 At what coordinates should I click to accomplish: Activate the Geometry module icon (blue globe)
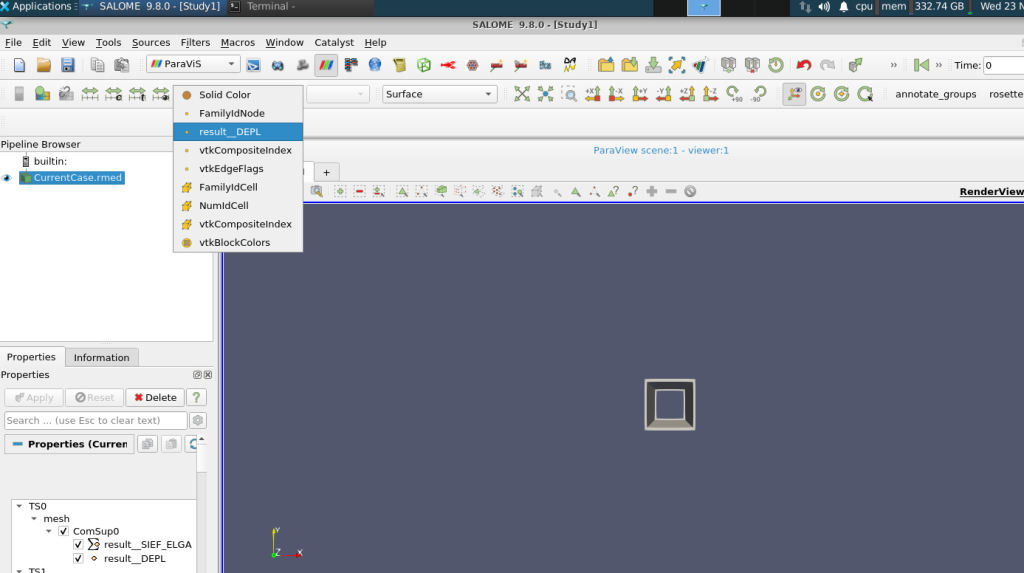pyautogui.click(x=375, y=65)
